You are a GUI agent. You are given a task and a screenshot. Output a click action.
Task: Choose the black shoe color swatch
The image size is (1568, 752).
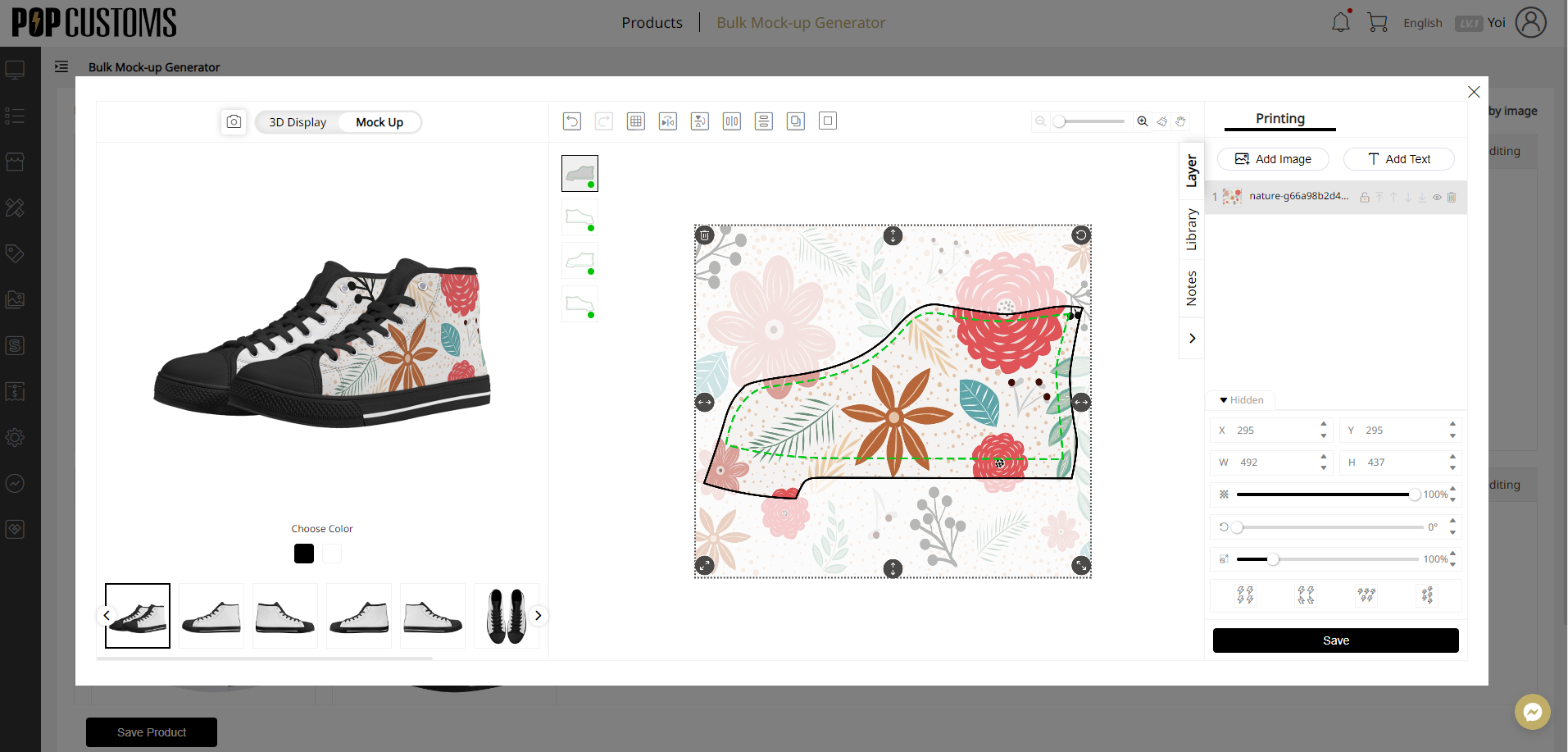[304, 554]
